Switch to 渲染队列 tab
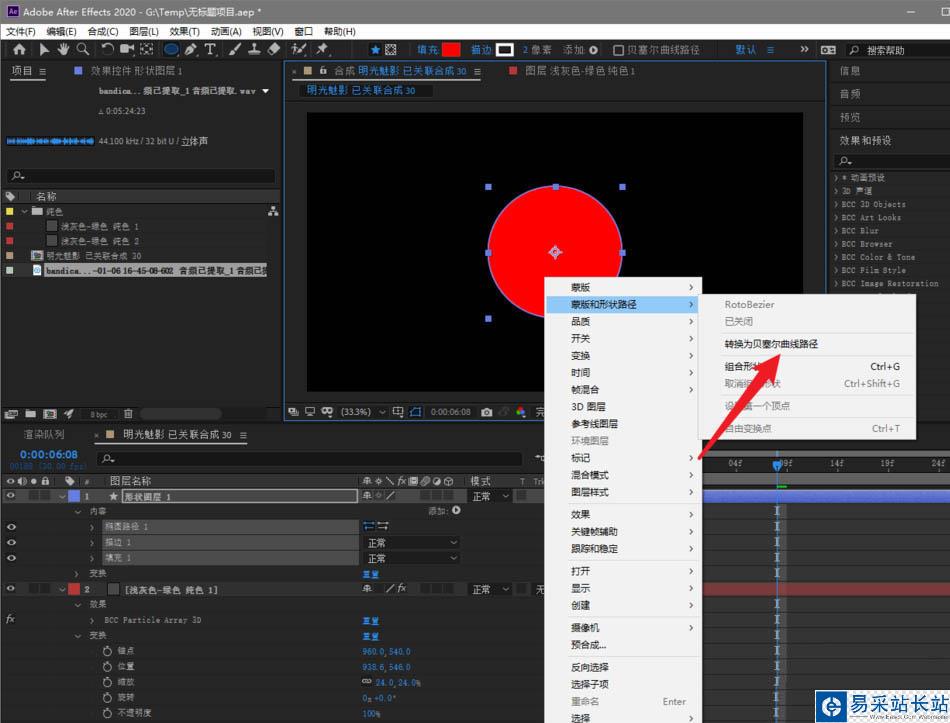950x723 pixels. pos(44,435)
